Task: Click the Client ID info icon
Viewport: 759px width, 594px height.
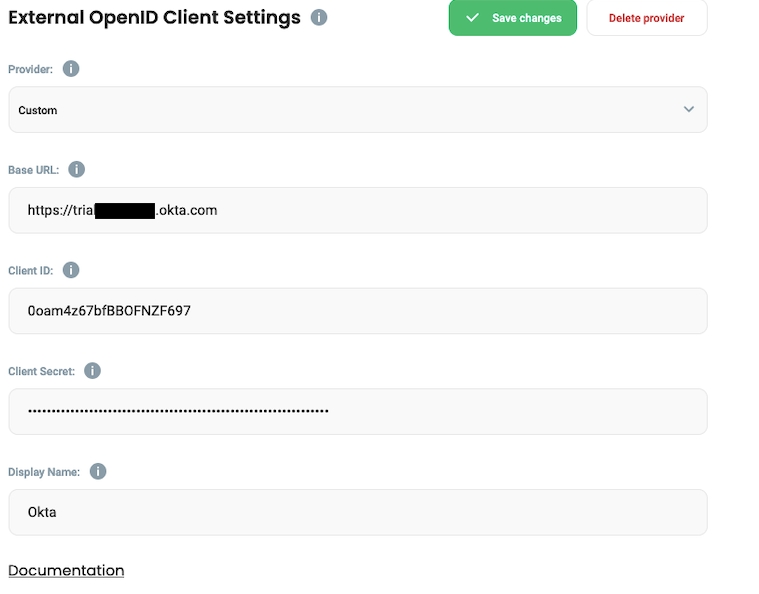Action: [x=71, y=270]
